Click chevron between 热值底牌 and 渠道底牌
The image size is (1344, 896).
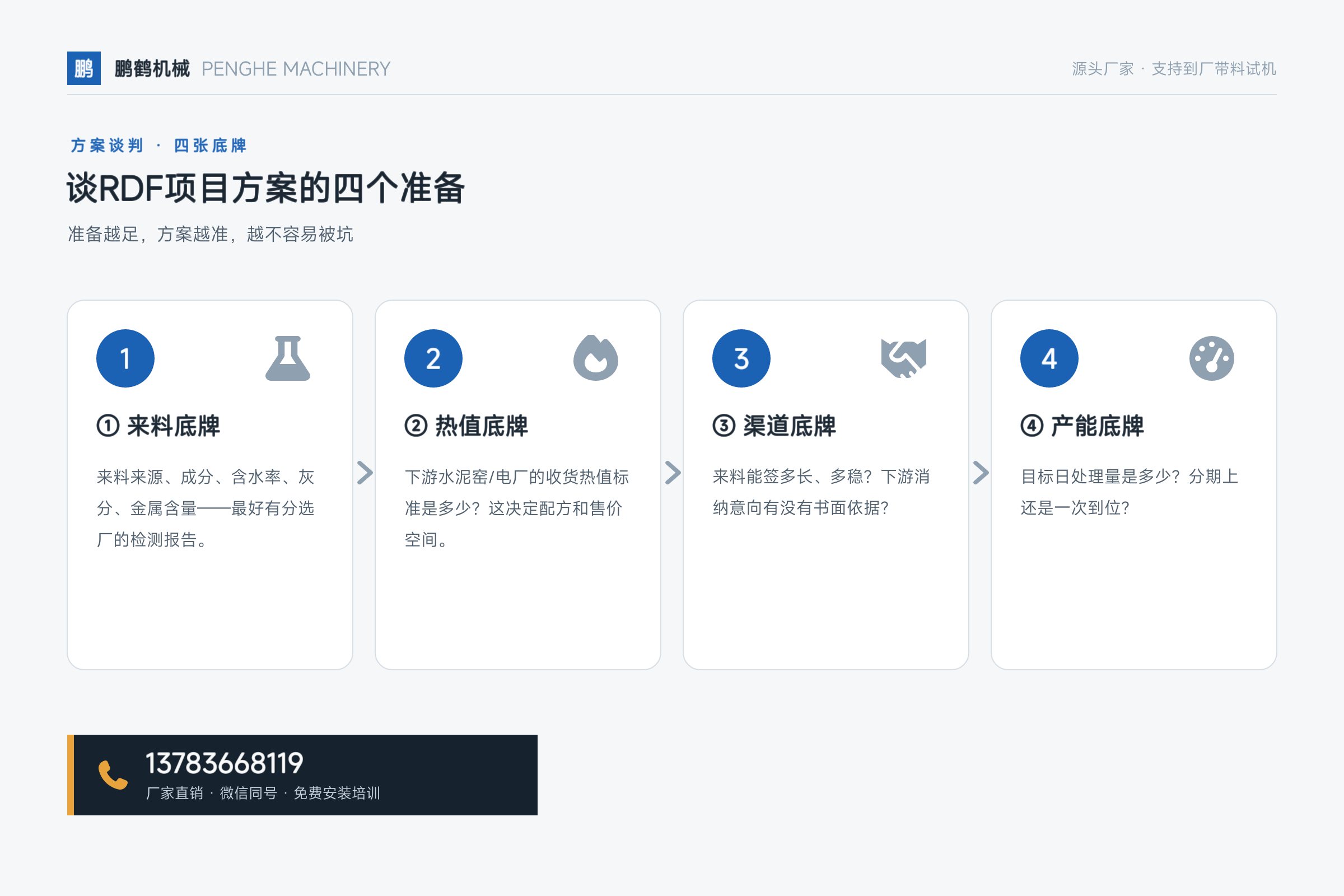tap(673, 473)
